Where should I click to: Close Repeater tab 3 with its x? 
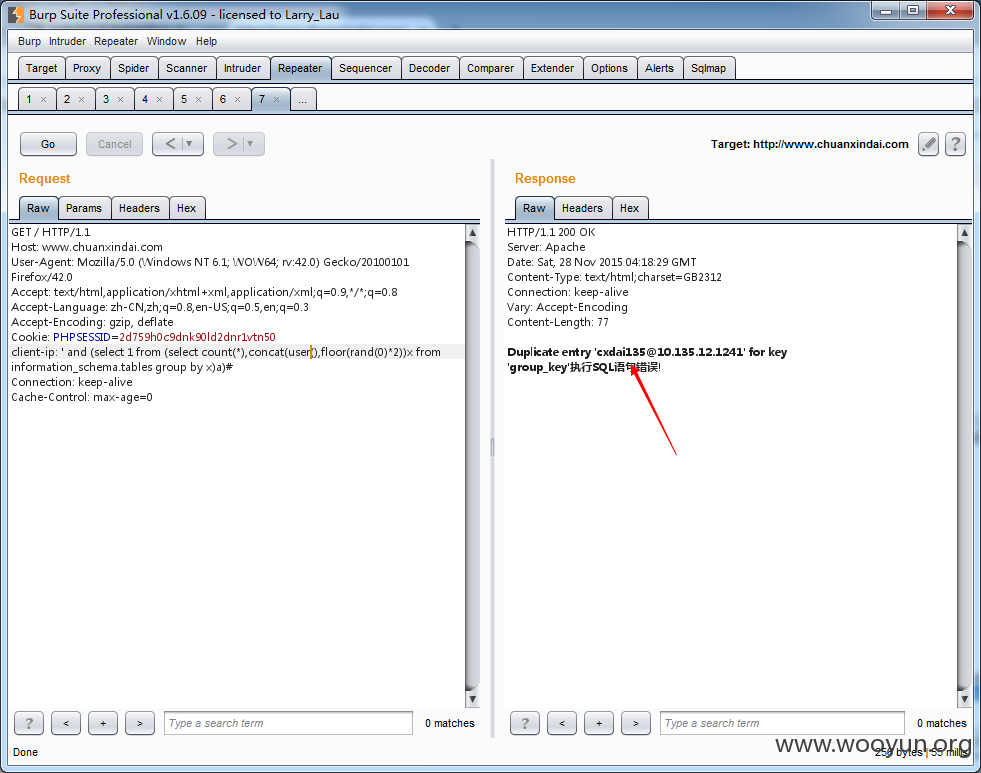(x=120, y=99)
